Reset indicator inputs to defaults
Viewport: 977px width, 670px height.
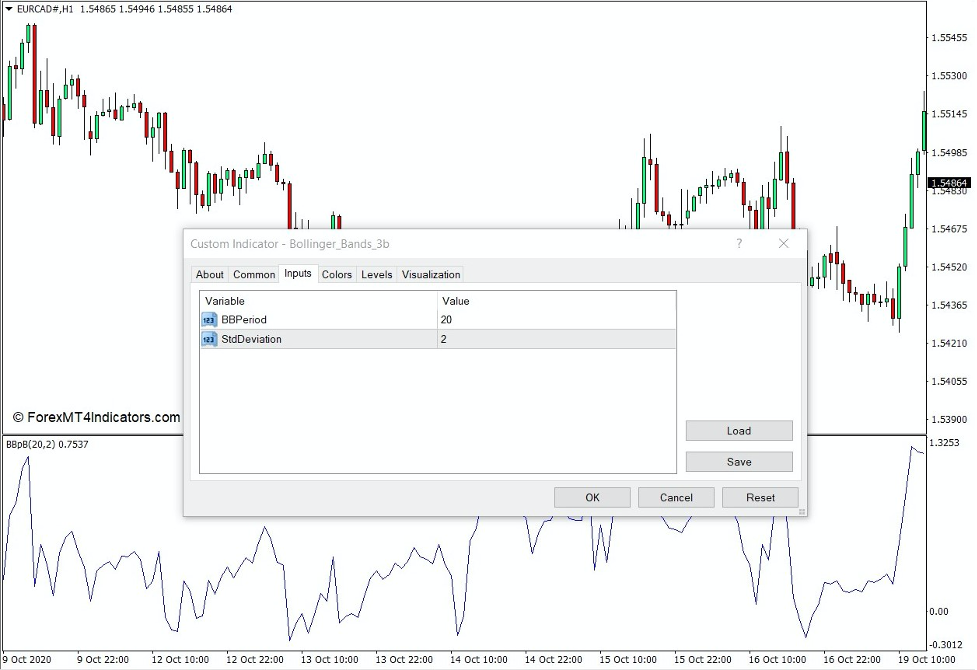click(760, 497)
